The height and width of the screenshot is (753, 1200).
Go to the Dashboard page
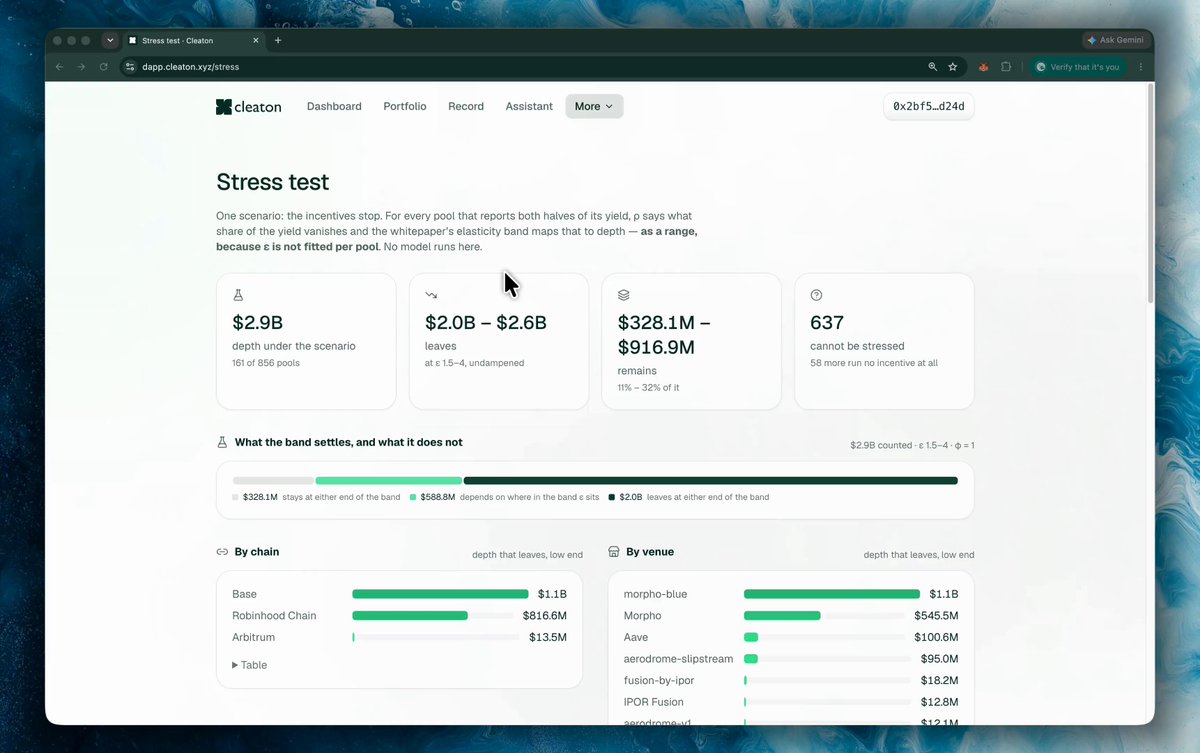point(334,106)
